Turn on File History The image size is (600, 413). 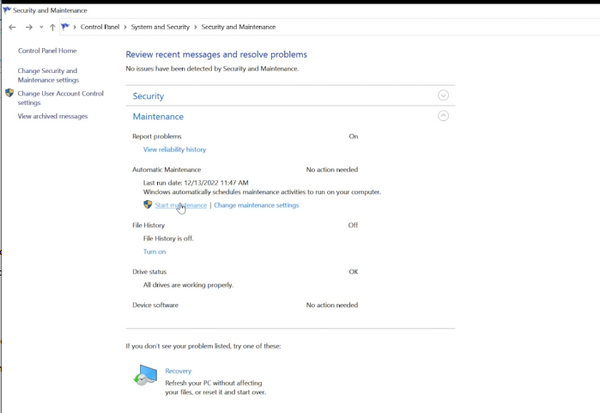pyautogui.click(x=154, y=252)
